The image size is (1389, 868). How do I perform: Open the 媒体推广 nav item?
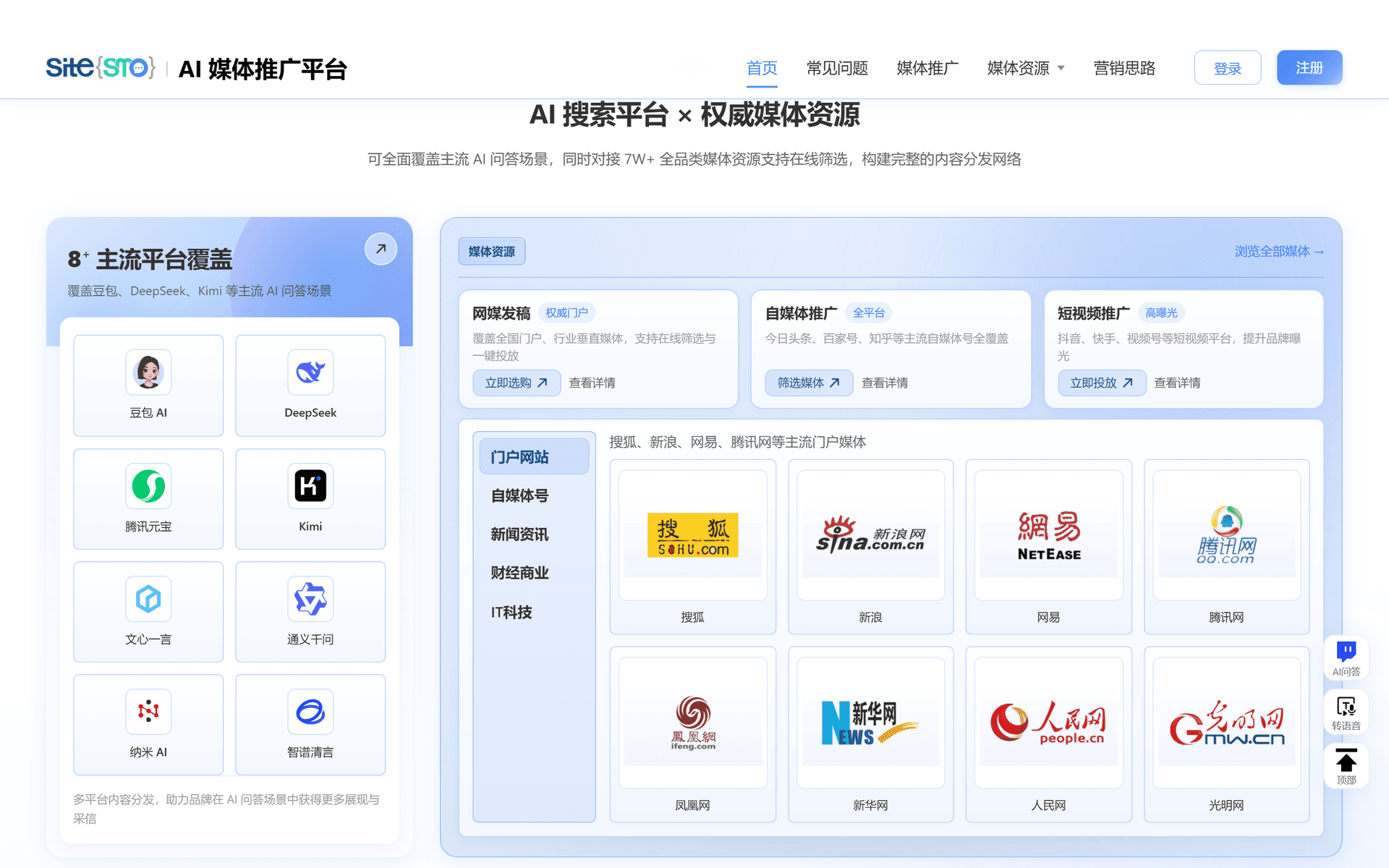click(x=927, y=68)
